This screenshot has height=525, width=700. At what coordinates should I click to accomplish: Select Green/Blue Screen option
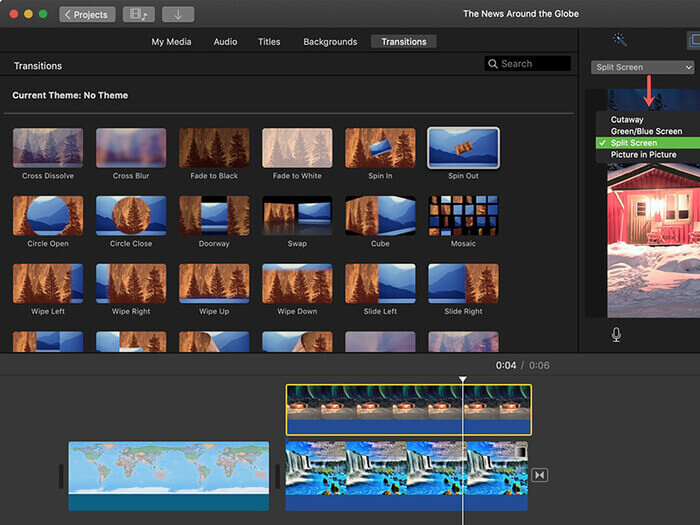646,131
